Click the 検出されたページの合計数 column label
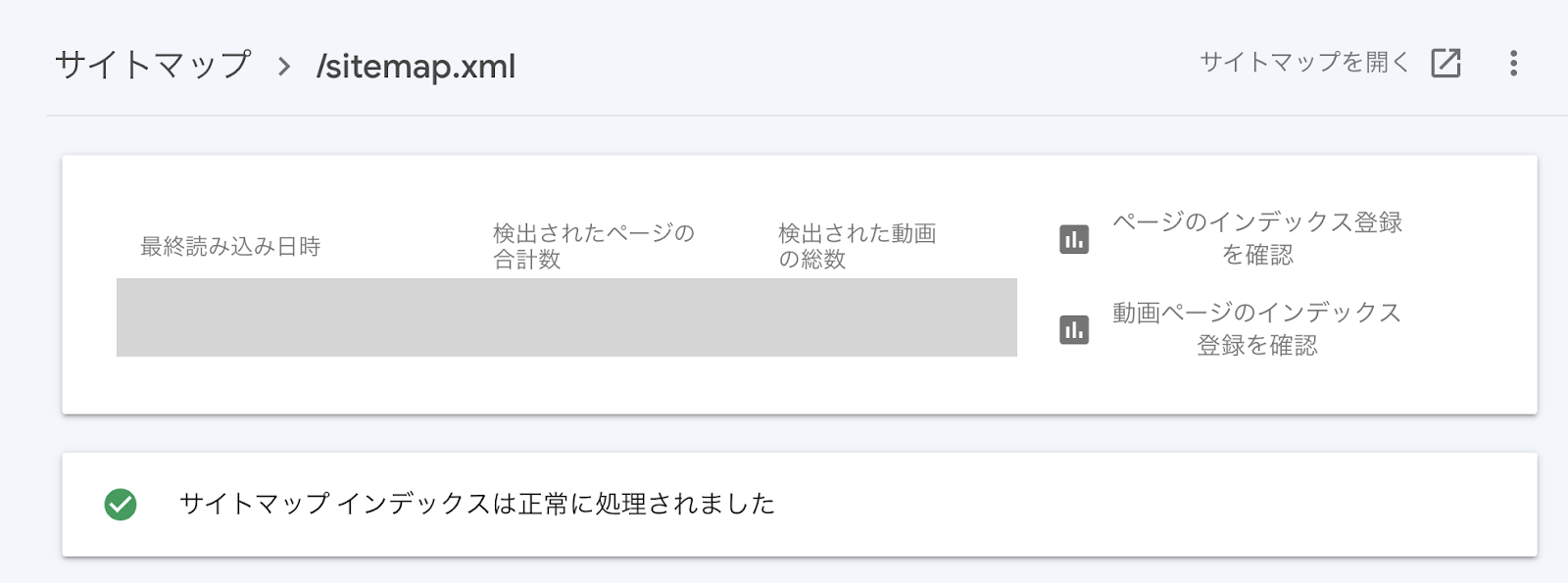Image resolution: width=1568 pixels, height=583 pixels. [594, 246]
